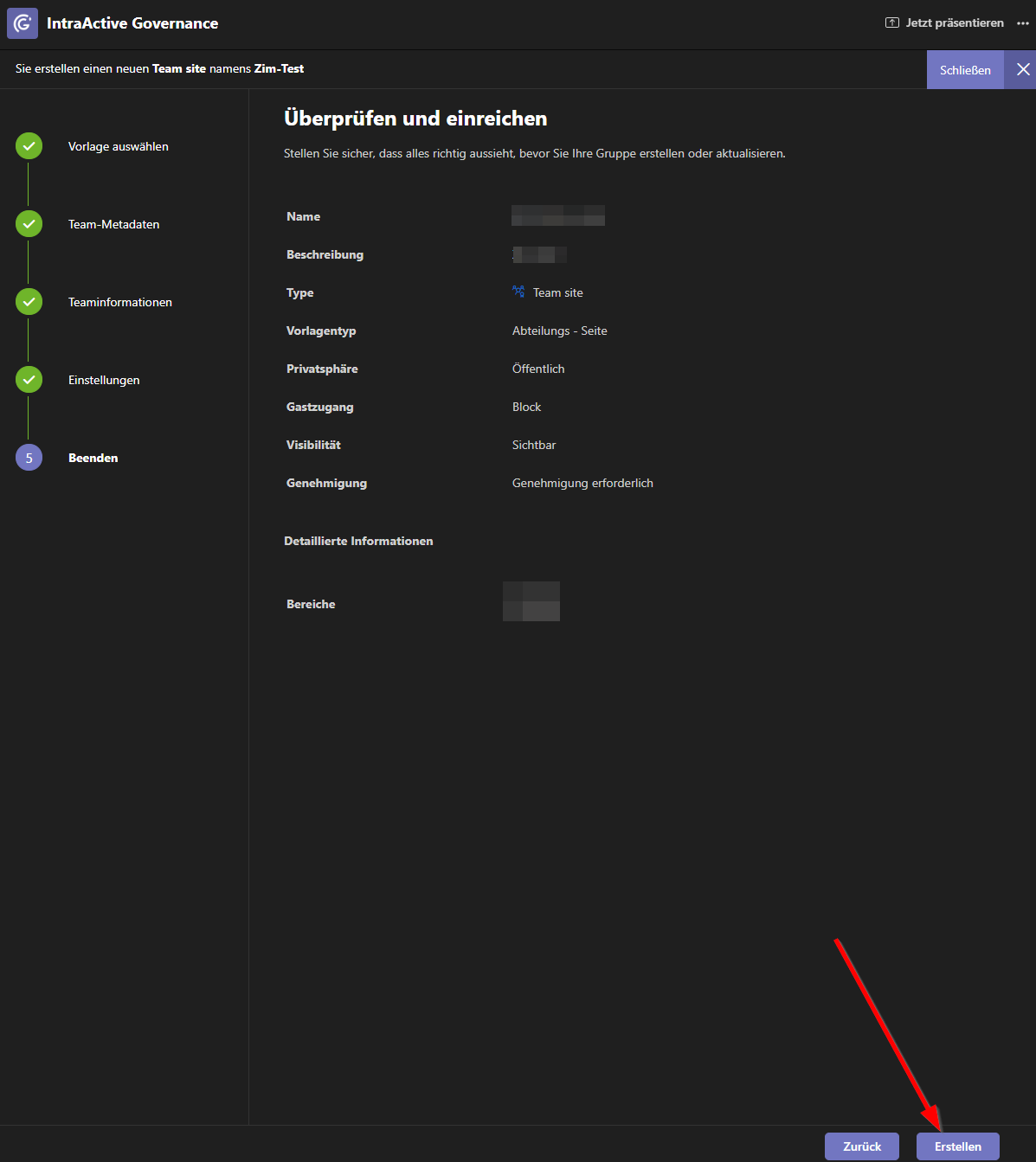Image resolution: width=1036 pixels, height=1162 pixels.
Task: Click the Schließen button
Action: point(965,70)
